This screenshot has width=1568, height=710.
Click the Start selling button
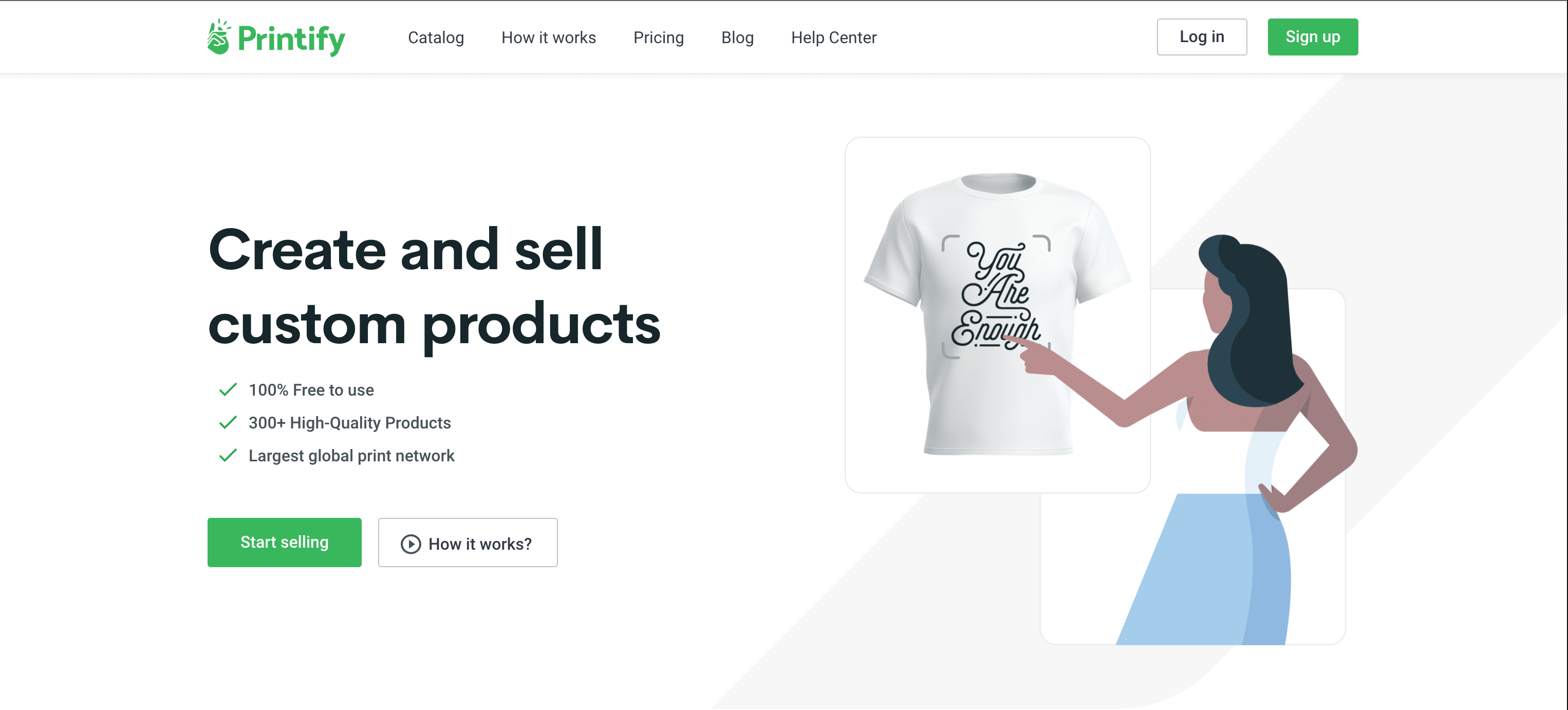[284, 543]
